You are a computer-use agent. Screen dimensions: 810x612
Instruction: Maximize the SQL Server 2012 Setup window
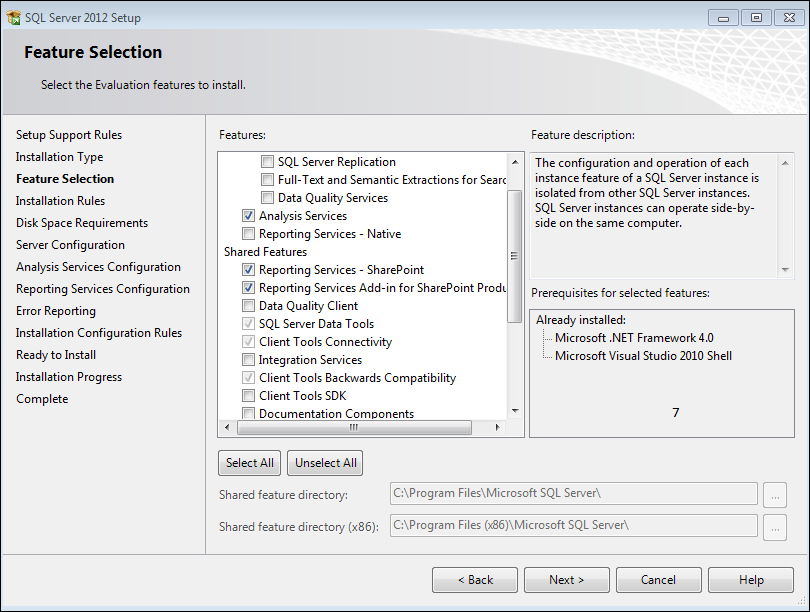click(756, 18)
